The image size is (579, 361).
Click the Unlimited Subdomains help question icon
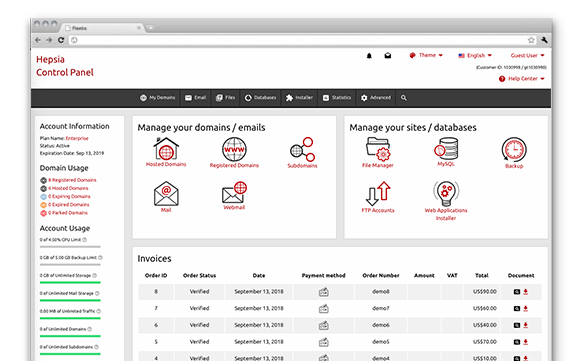point(96,347)
